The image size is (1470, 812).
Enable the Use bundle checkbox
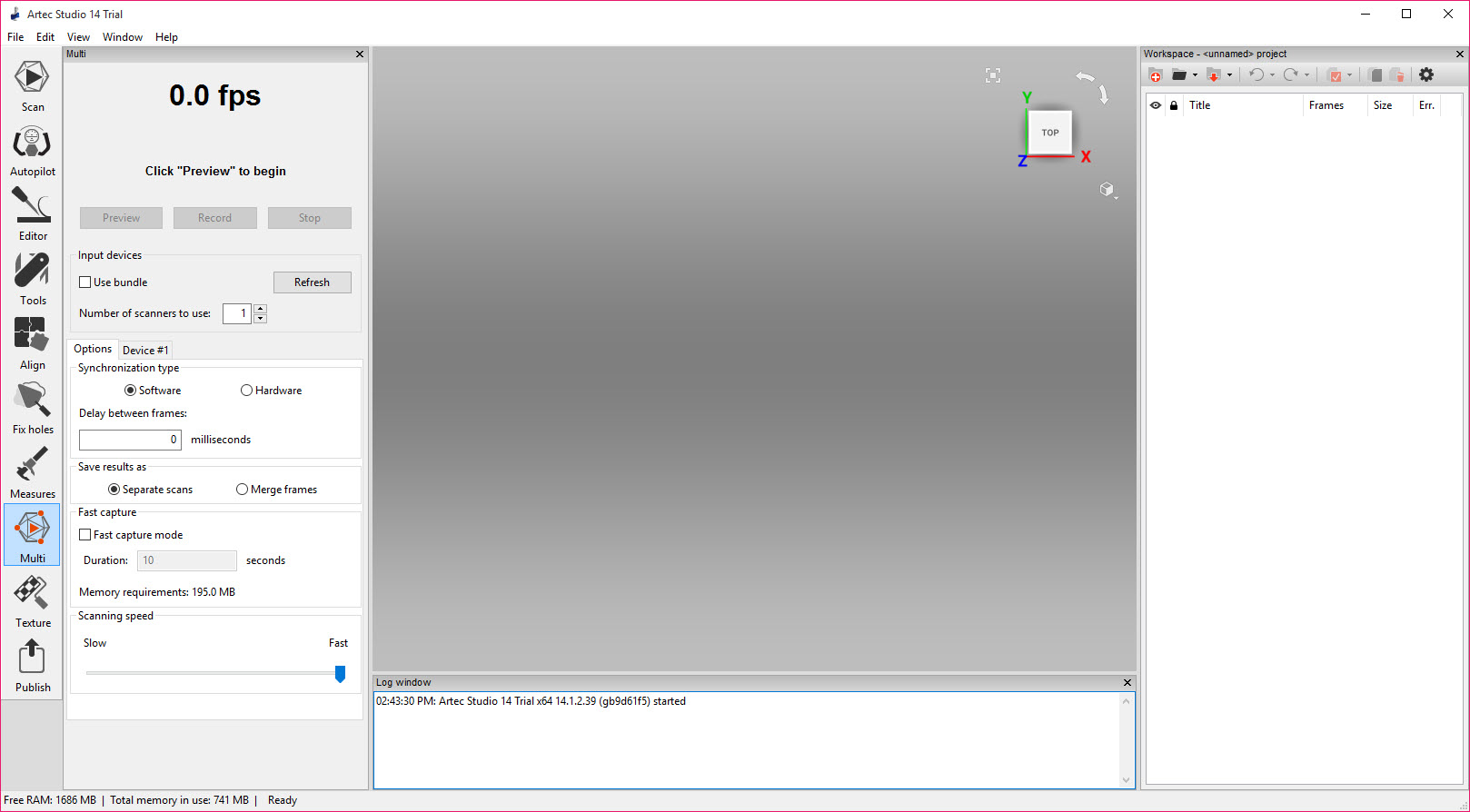[x=85, y=282]
